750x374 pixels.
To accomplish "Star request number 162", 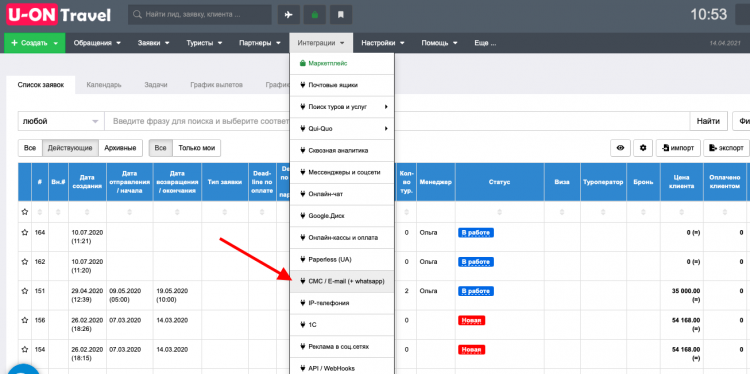I will click(x=25, y=262).
